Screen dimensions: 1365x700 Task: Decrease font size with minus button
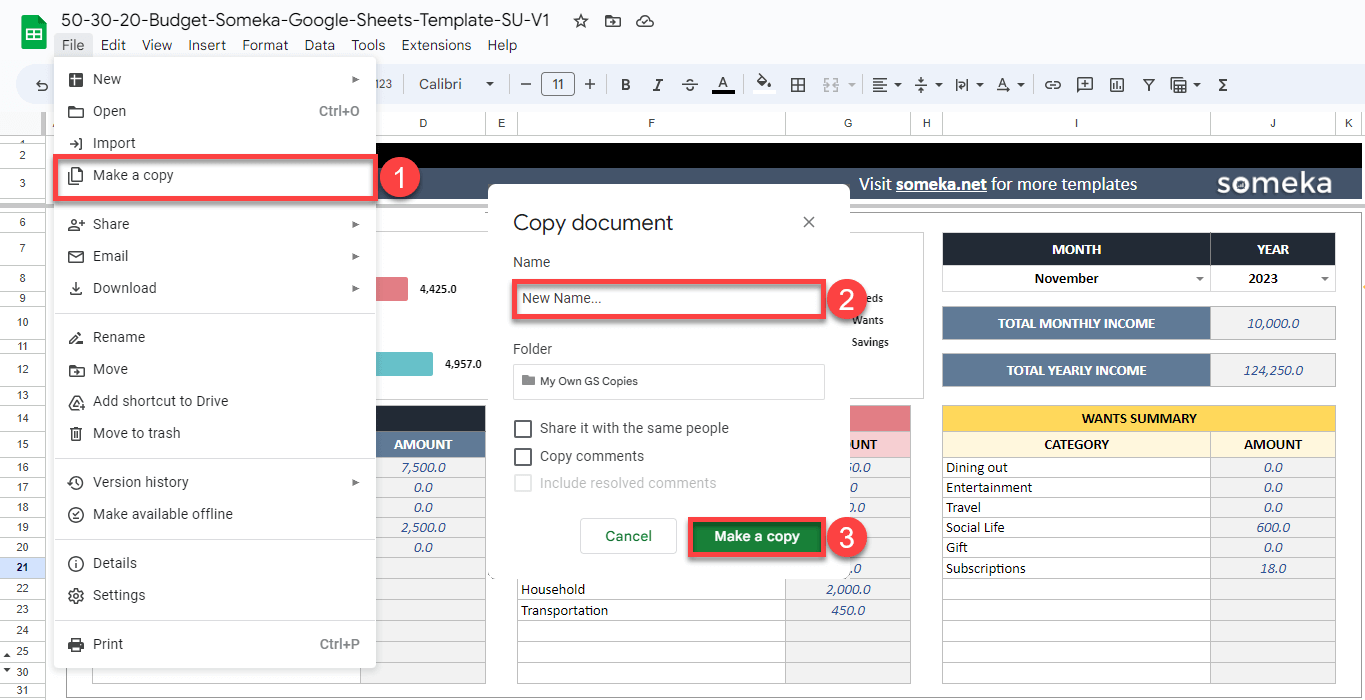tap(526, 84)
